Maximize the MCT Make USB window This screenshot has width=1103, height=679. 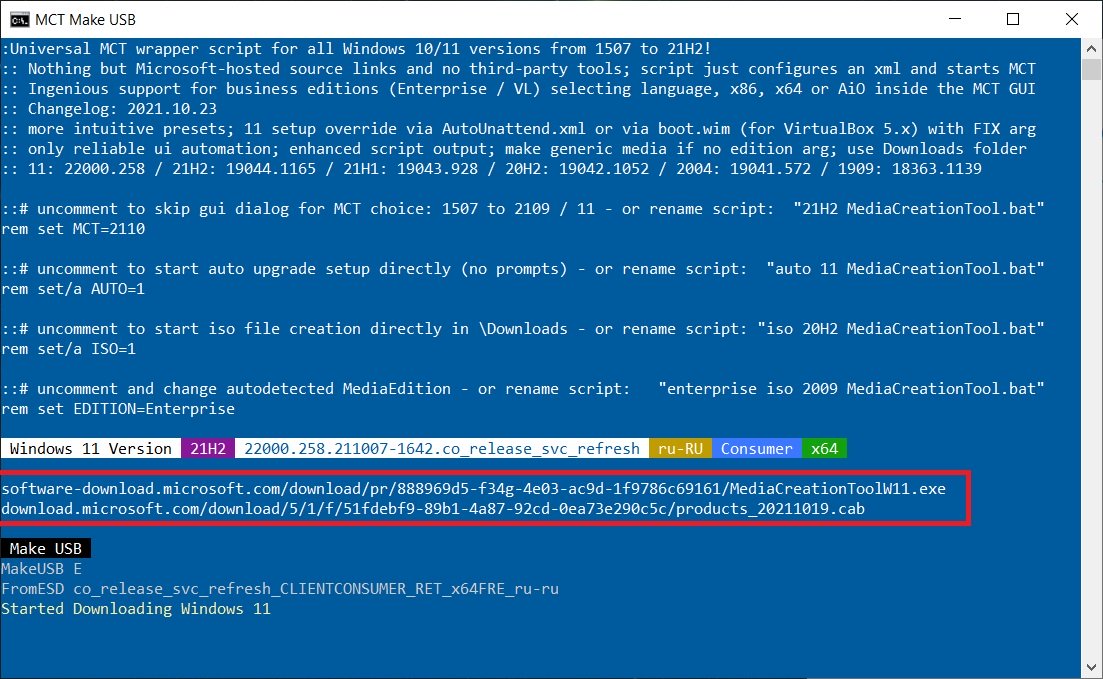pos(1012,19)
